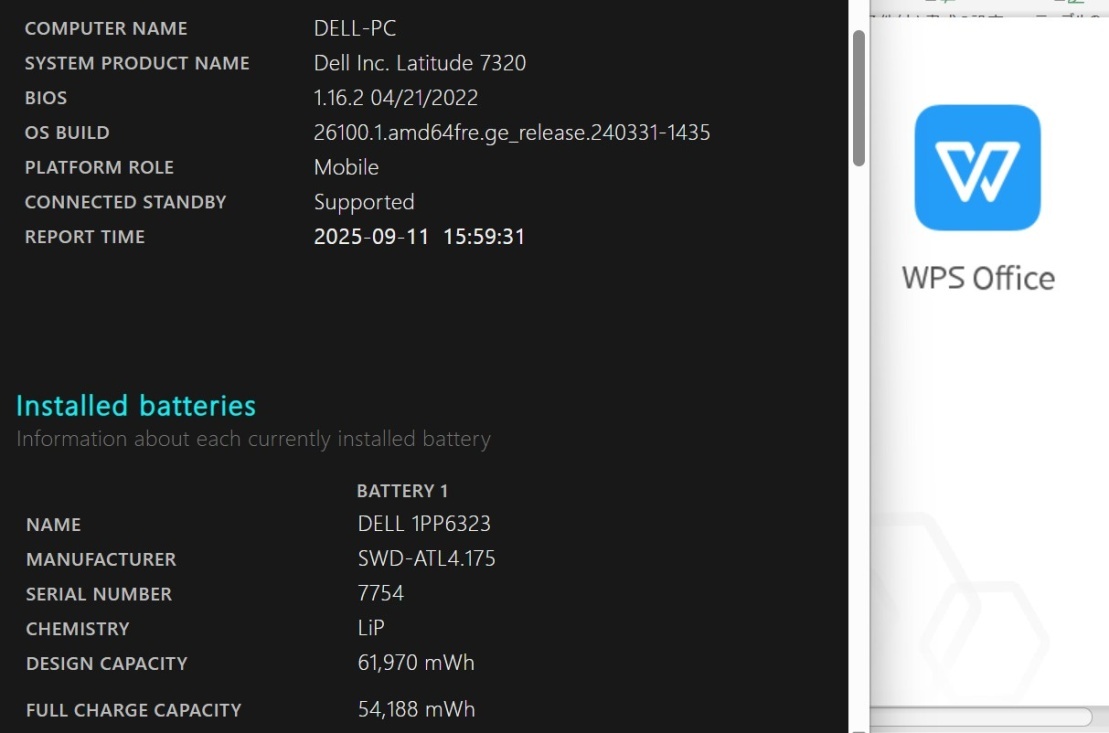Click the BATTERY 1 column header
The width and height of the screenshot is (1109, 733).
[402, 491]
